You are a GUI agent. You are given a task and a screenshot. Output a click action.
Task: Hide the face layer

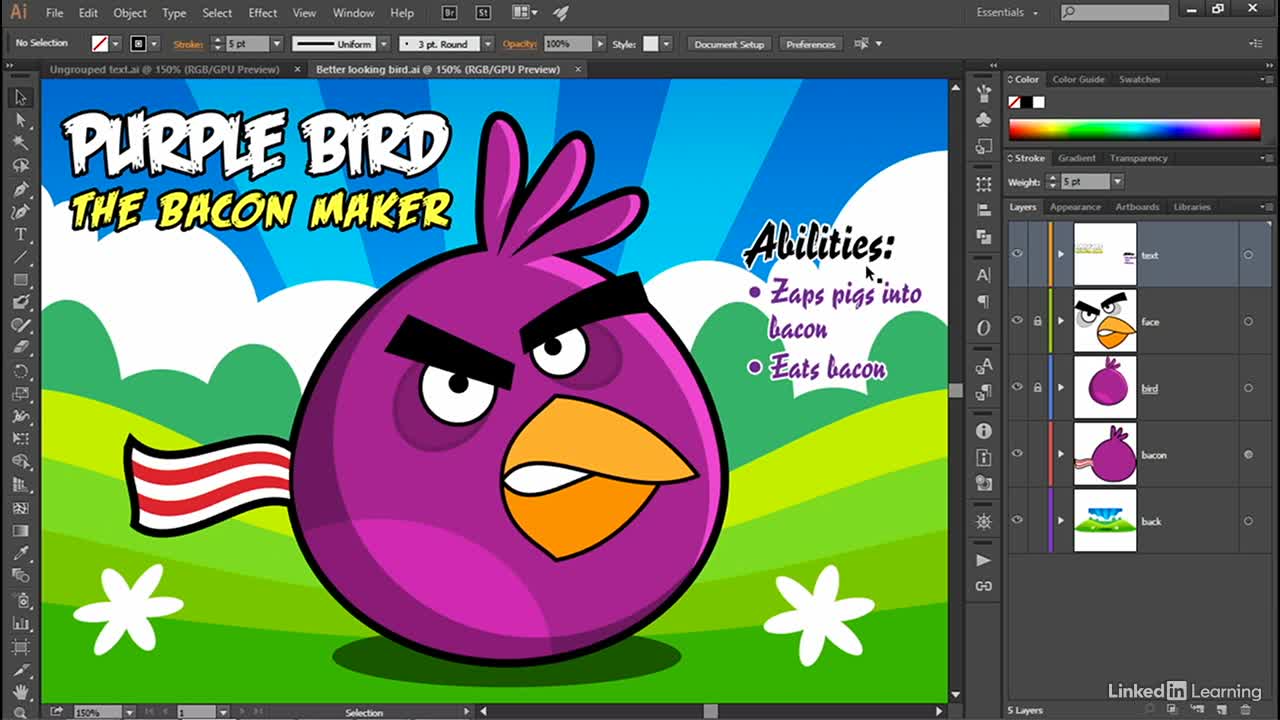(1017, 321)
